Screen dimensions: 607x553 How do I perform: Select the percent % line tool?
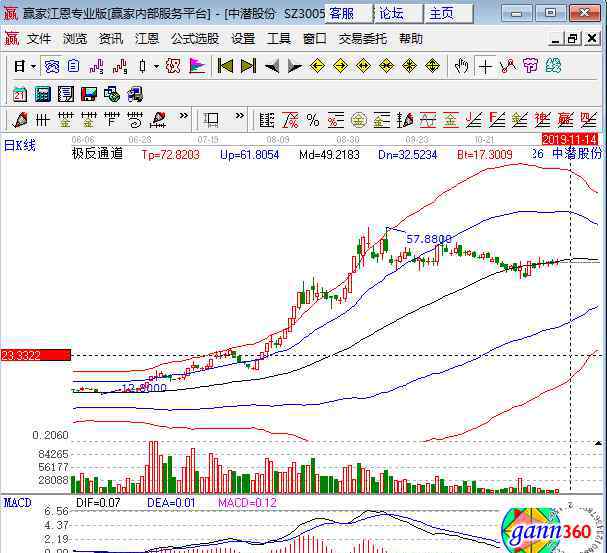(x=313, y=120)
